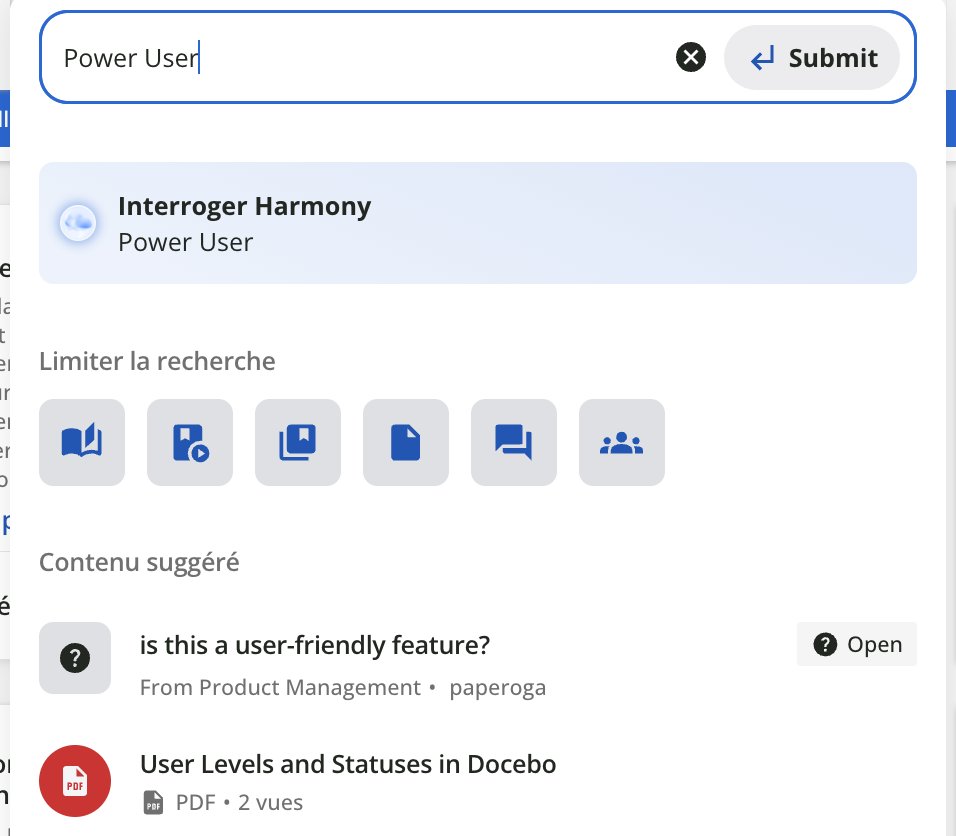Click the "2 vues" view count
The image size is (956, 836).
(x=270, y=803)
